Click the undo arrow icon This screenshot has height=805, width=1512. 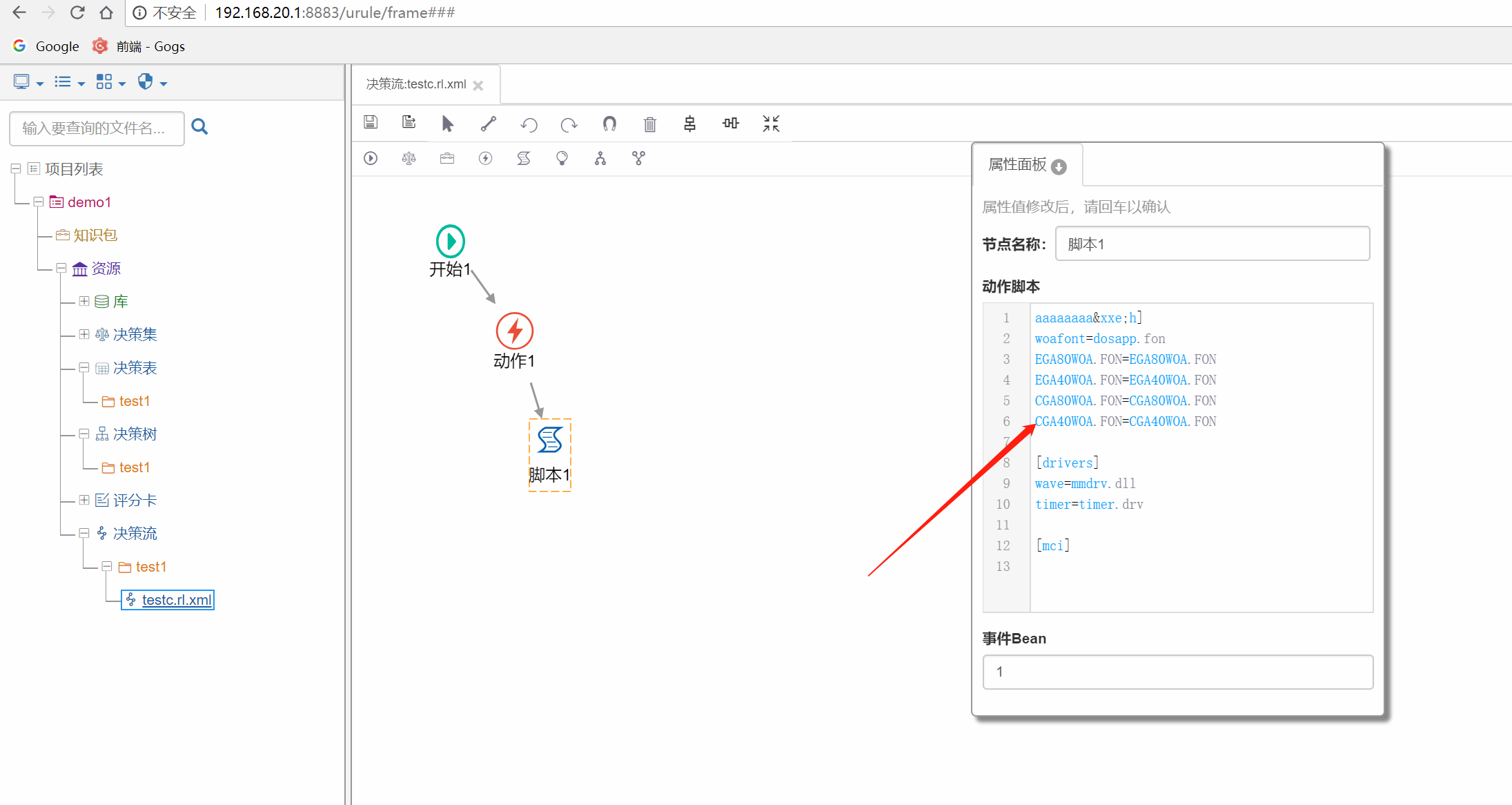click(529, 124)
